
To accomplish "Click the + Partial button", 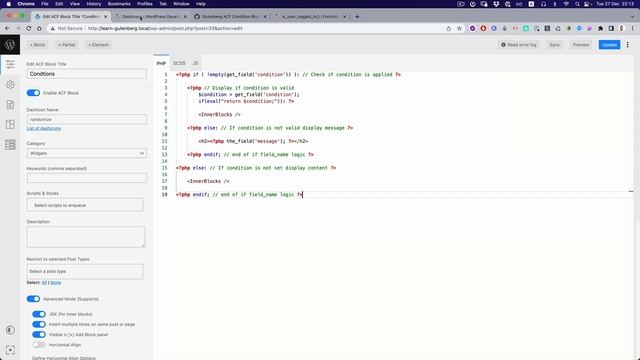I will (67, 44).
